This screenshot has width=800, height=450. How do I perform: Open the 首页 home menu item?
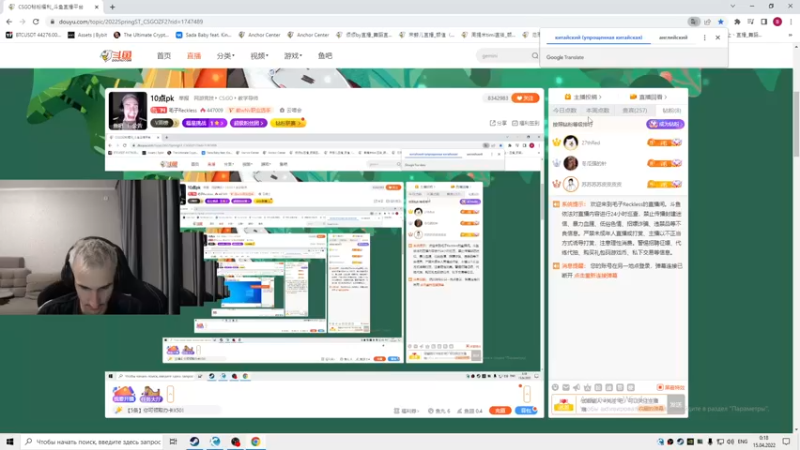pos(164,56)
